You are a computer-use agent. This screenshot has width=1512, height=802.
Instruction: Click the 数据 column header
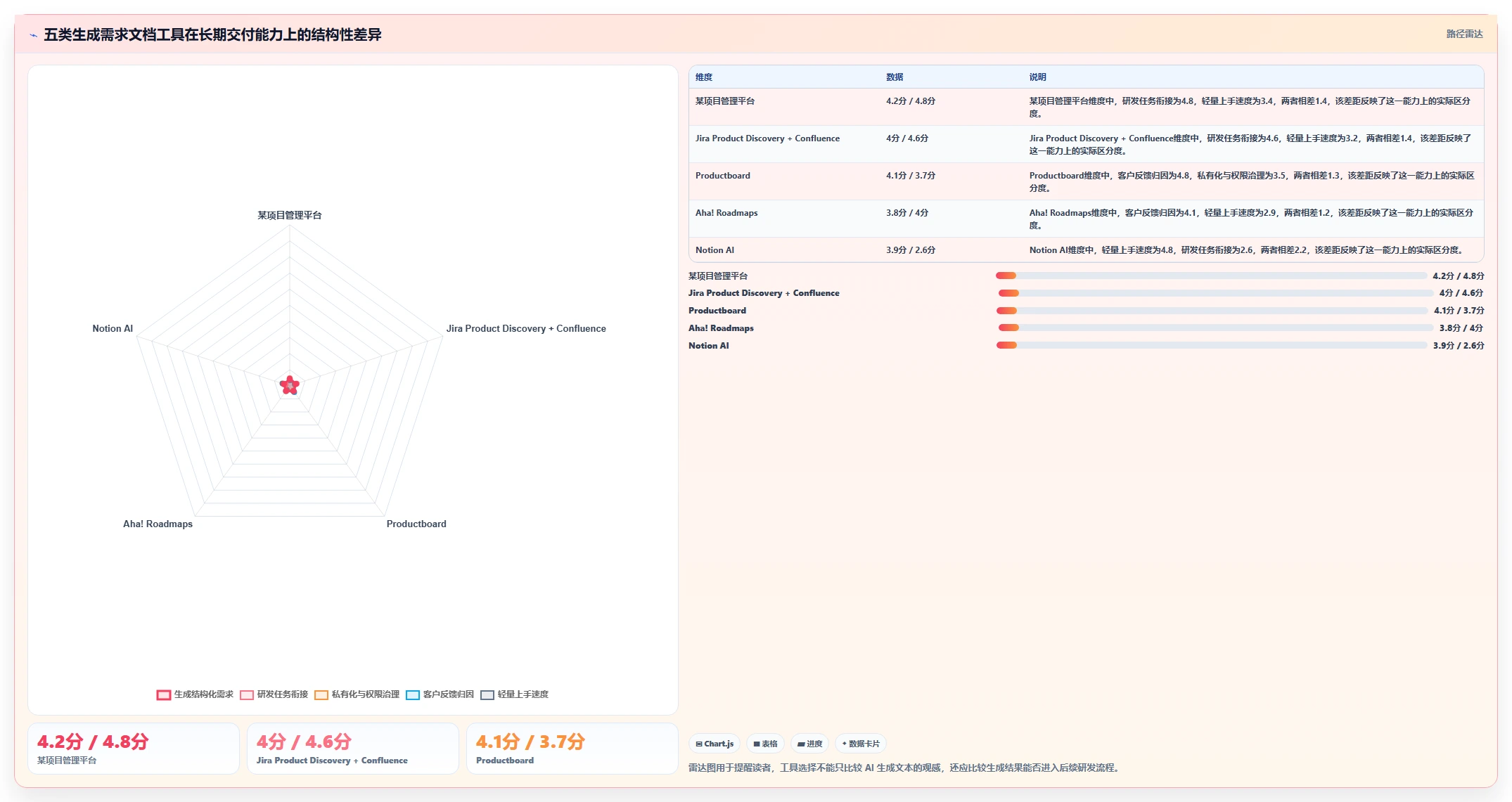895,77
